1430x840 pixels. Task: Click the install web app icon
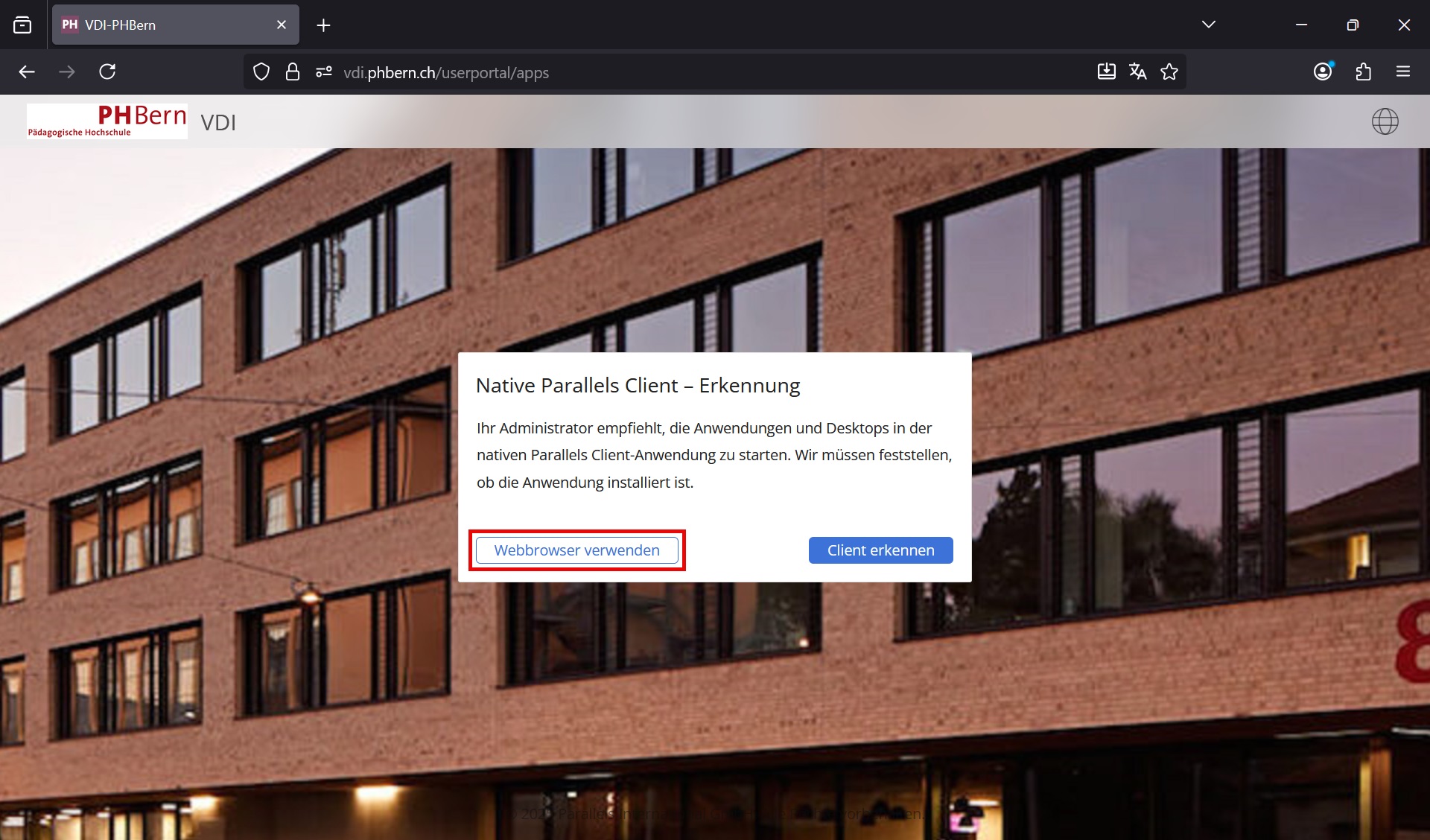point(1106,71)
